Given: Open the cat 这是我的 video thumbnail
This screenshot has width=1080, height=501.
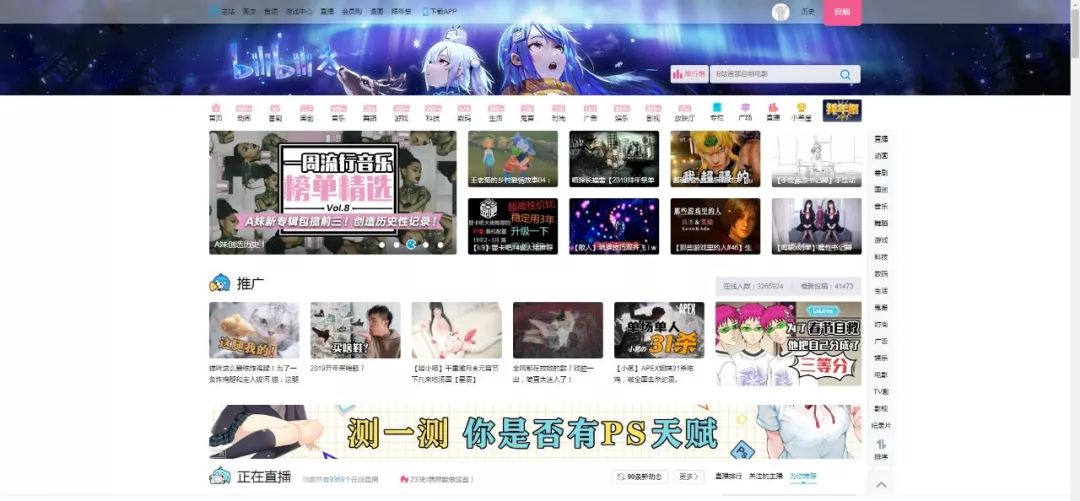Looking at the screenshot, I should (254, 330).
